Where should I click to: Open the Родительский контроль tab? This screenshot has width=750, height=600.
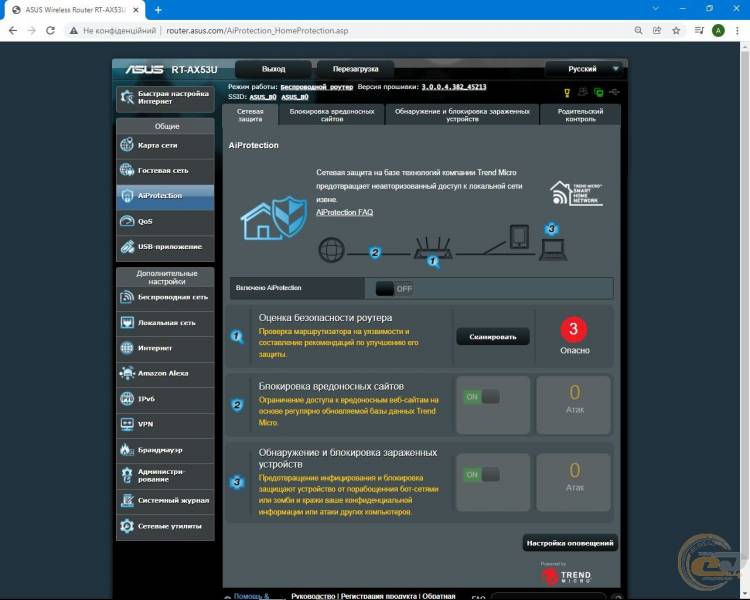(580, 115)
